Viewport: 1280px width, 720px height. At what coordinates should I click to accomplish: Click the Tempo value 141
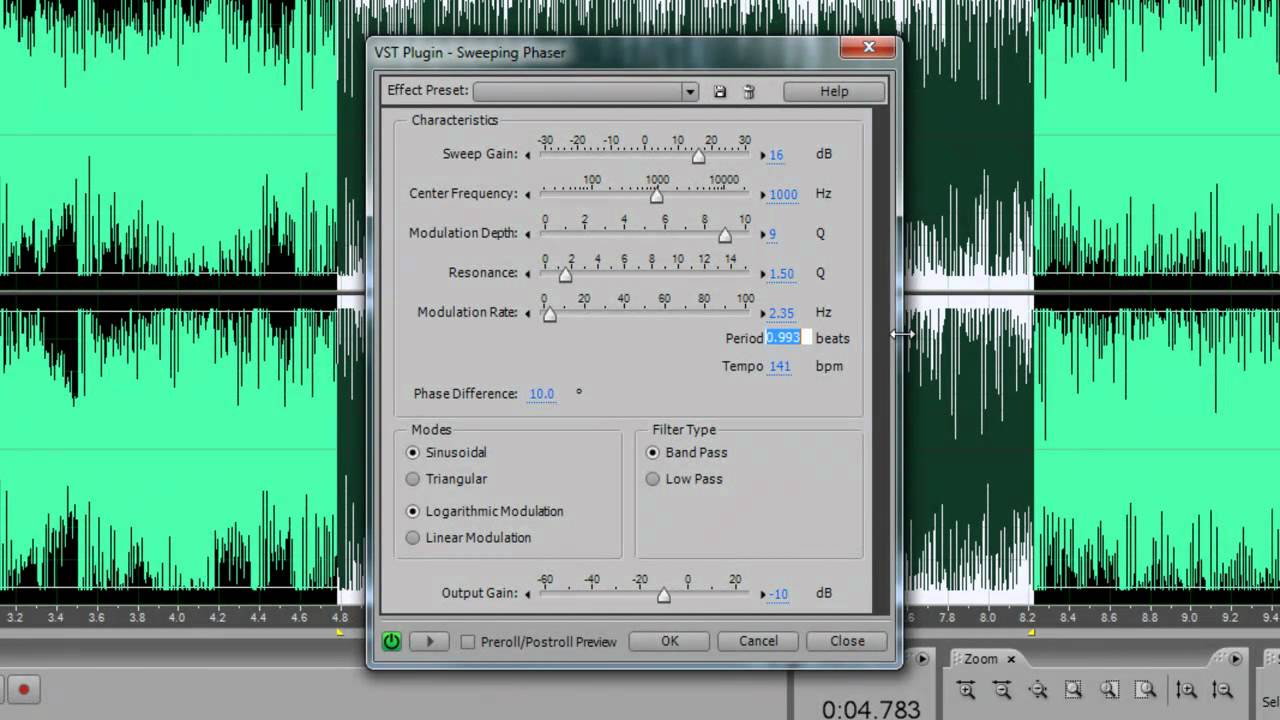(x=779, y=366)
